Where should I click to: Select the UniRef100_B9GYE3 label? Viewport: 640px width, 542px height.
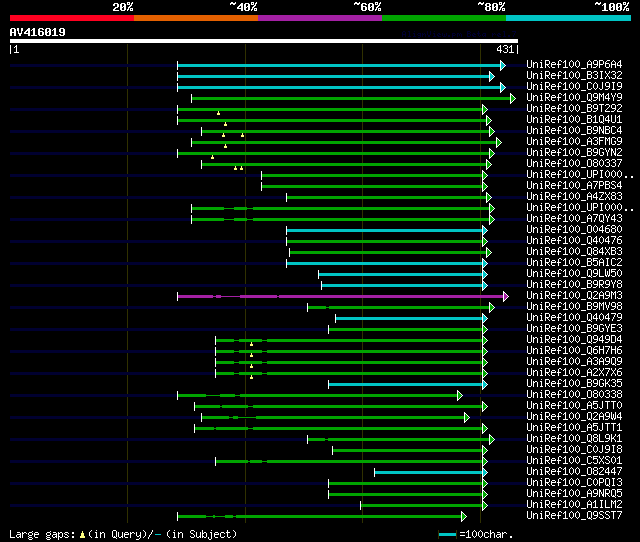point(574,329)
